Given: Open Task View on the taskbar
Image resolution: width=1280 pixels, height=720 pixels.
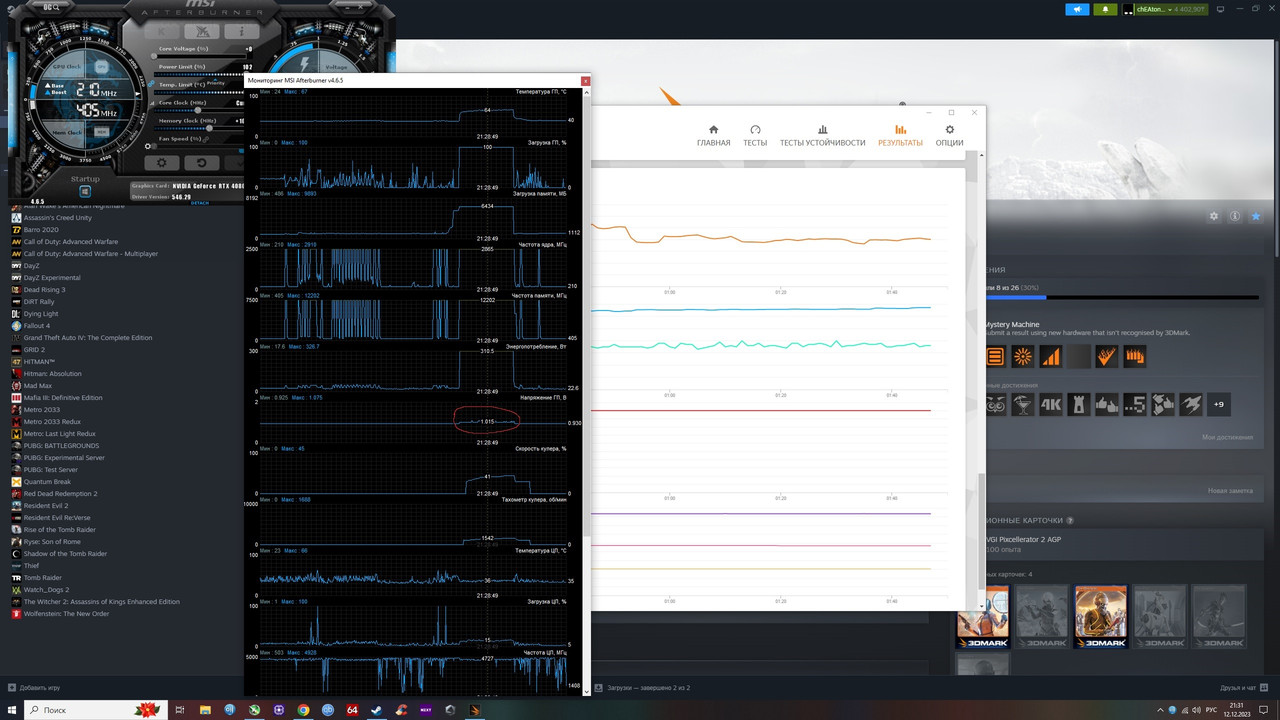Looking at the screenshot, I should (180, 710).
